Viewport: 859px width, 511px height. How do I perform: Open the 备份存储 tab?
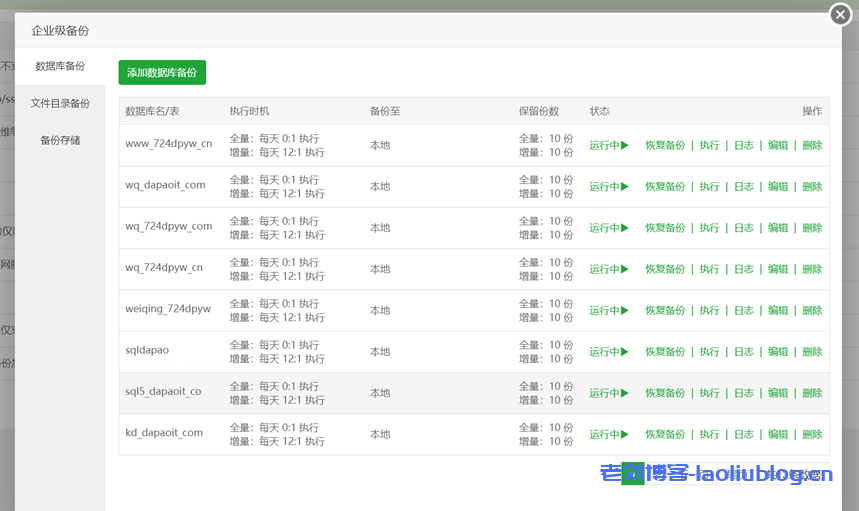[60, 140]
